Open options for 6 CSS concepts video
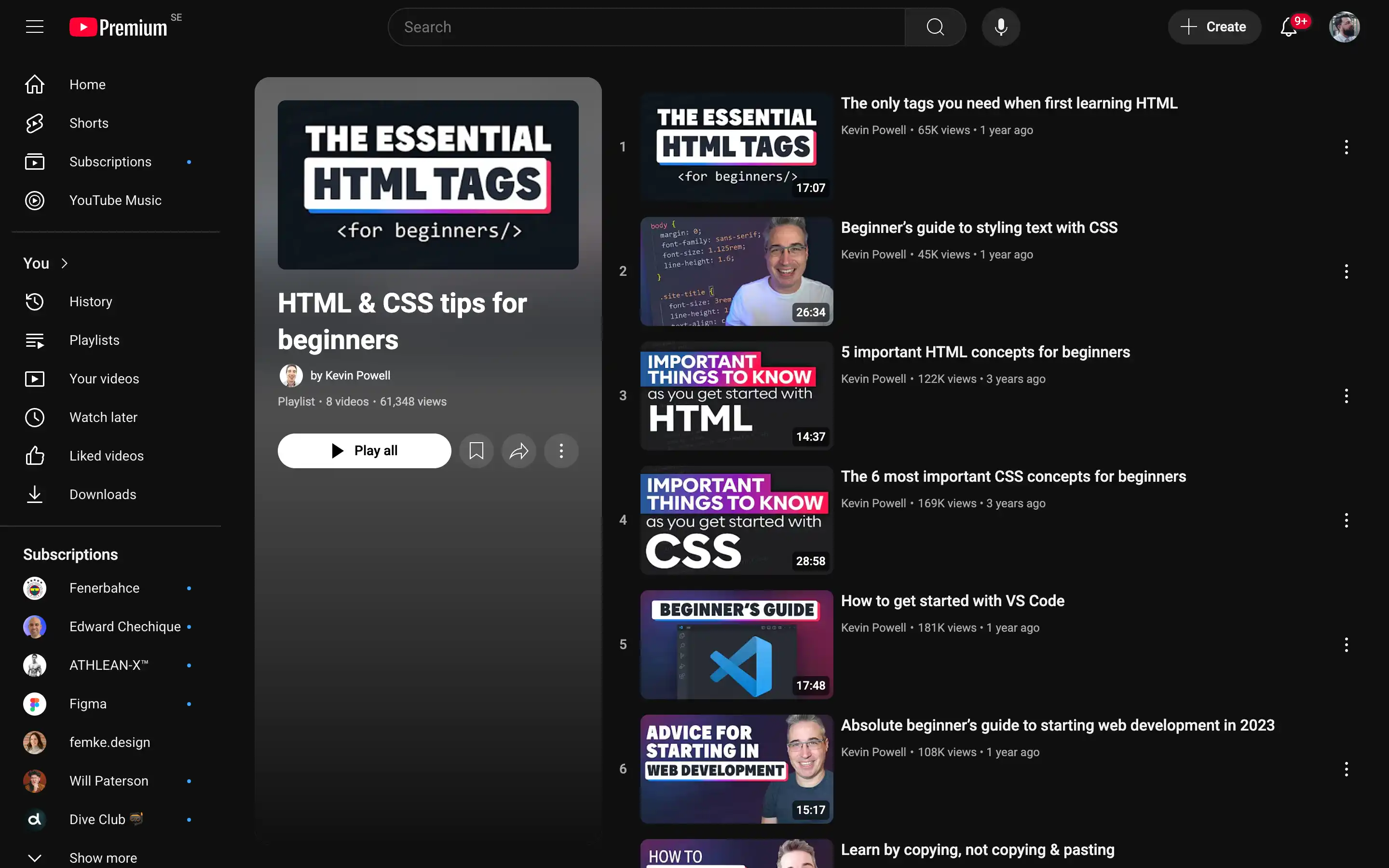The height and width of the screenshot is (868, 1389). point(1346,520)
